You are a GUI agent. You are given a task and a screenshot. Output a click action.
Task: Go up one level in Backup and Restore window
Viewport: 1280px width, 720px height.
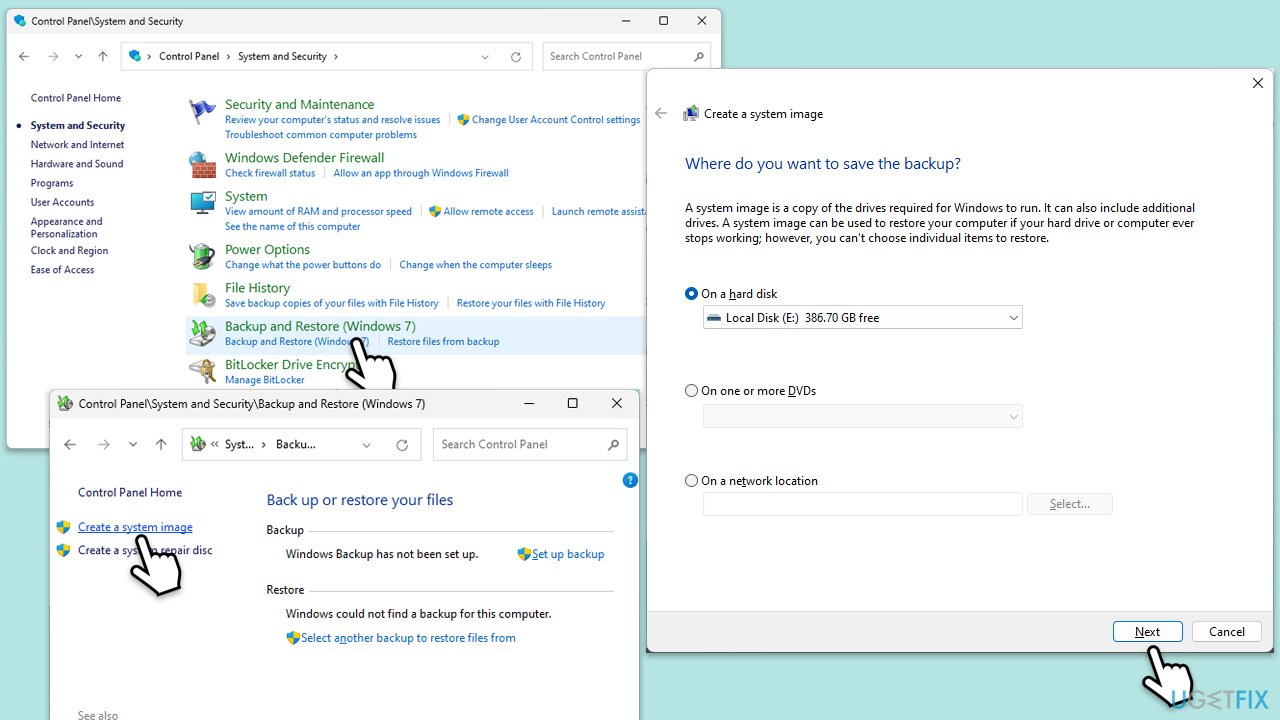tap(161, 445)
